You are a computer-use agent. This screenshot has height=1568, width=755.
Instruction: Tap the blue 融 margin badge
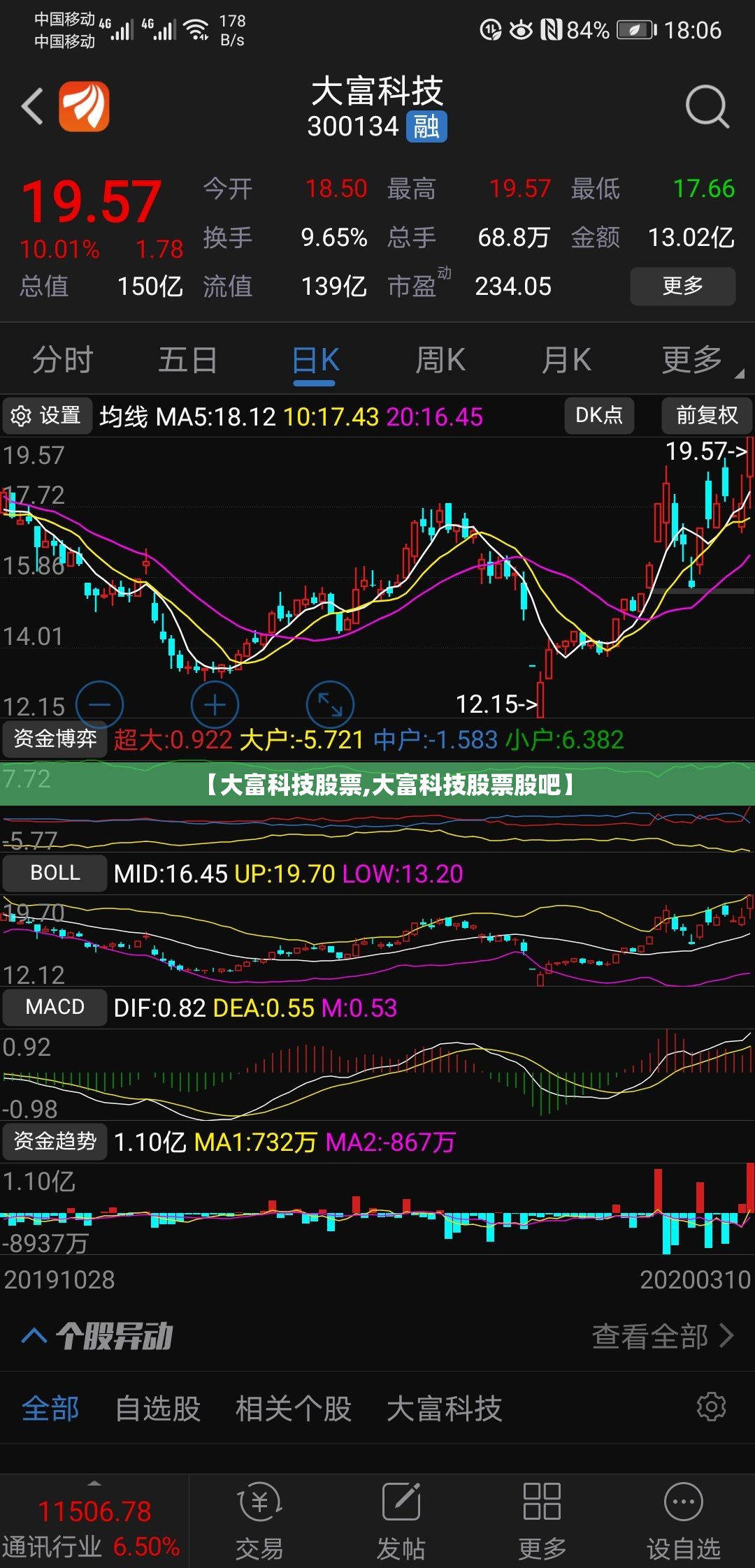[426, 127]
